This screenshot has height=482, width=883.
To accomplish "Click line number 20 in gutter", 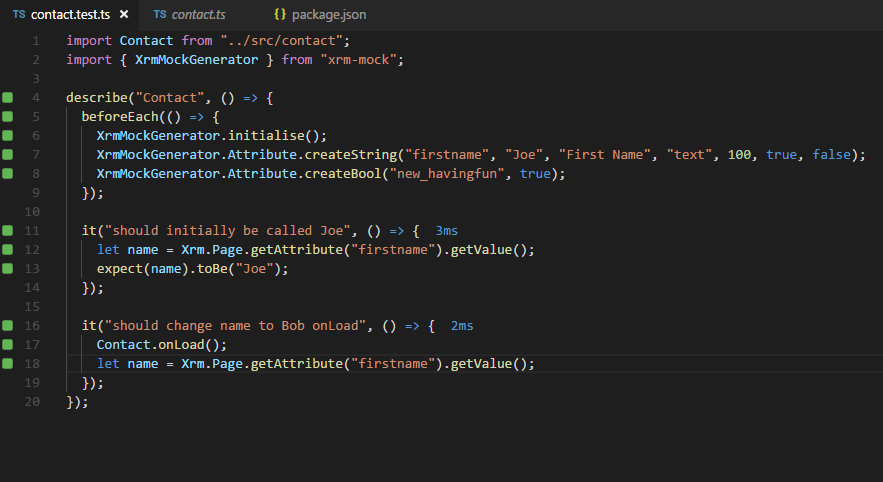I will [32, 401].
